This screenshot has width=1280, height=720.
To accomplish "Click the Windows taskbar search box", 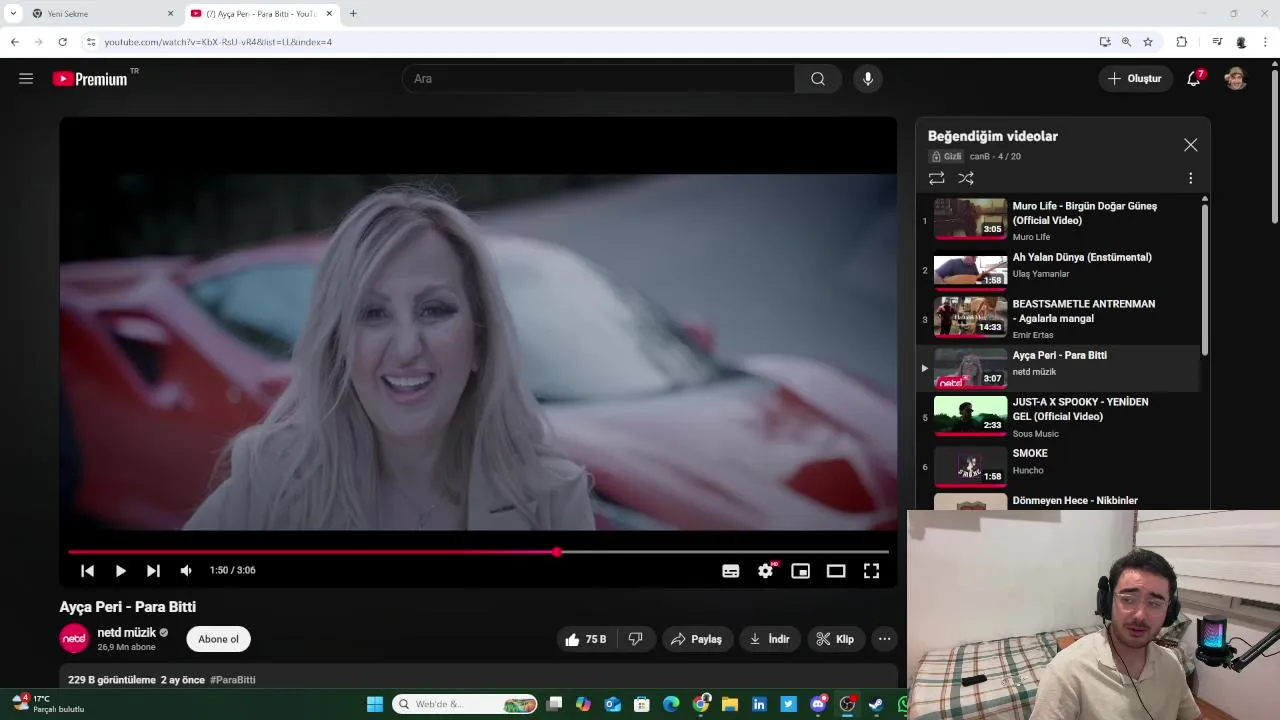I will pos(465,704).
